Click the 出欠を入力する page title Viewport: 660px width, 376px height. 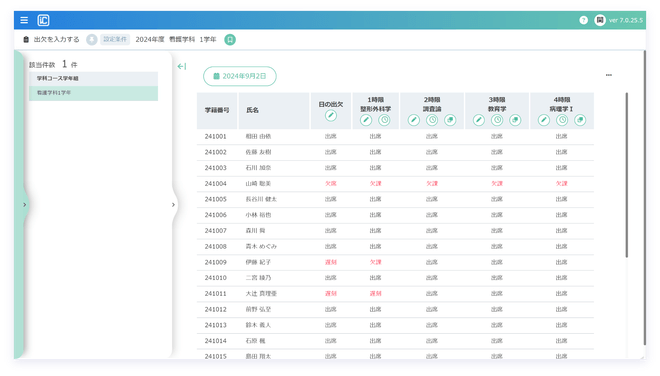[x=56, y=40]
